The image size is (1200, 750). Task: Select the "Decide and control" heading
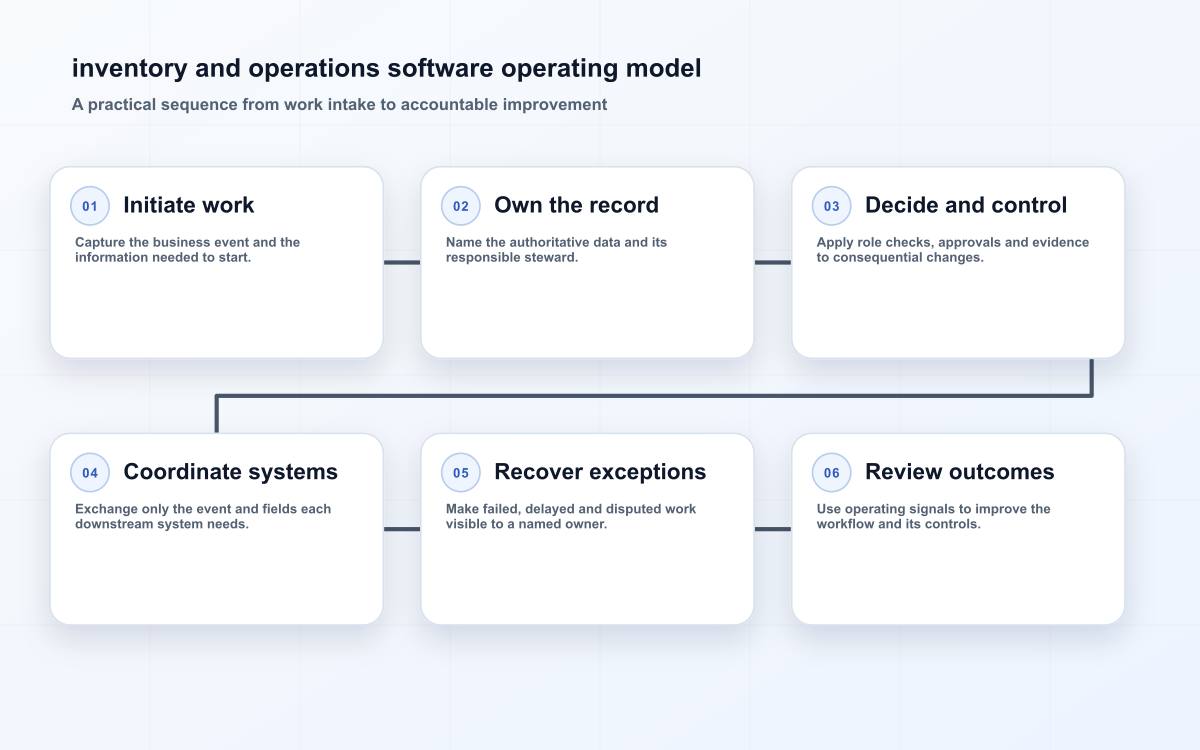(966, 205)
